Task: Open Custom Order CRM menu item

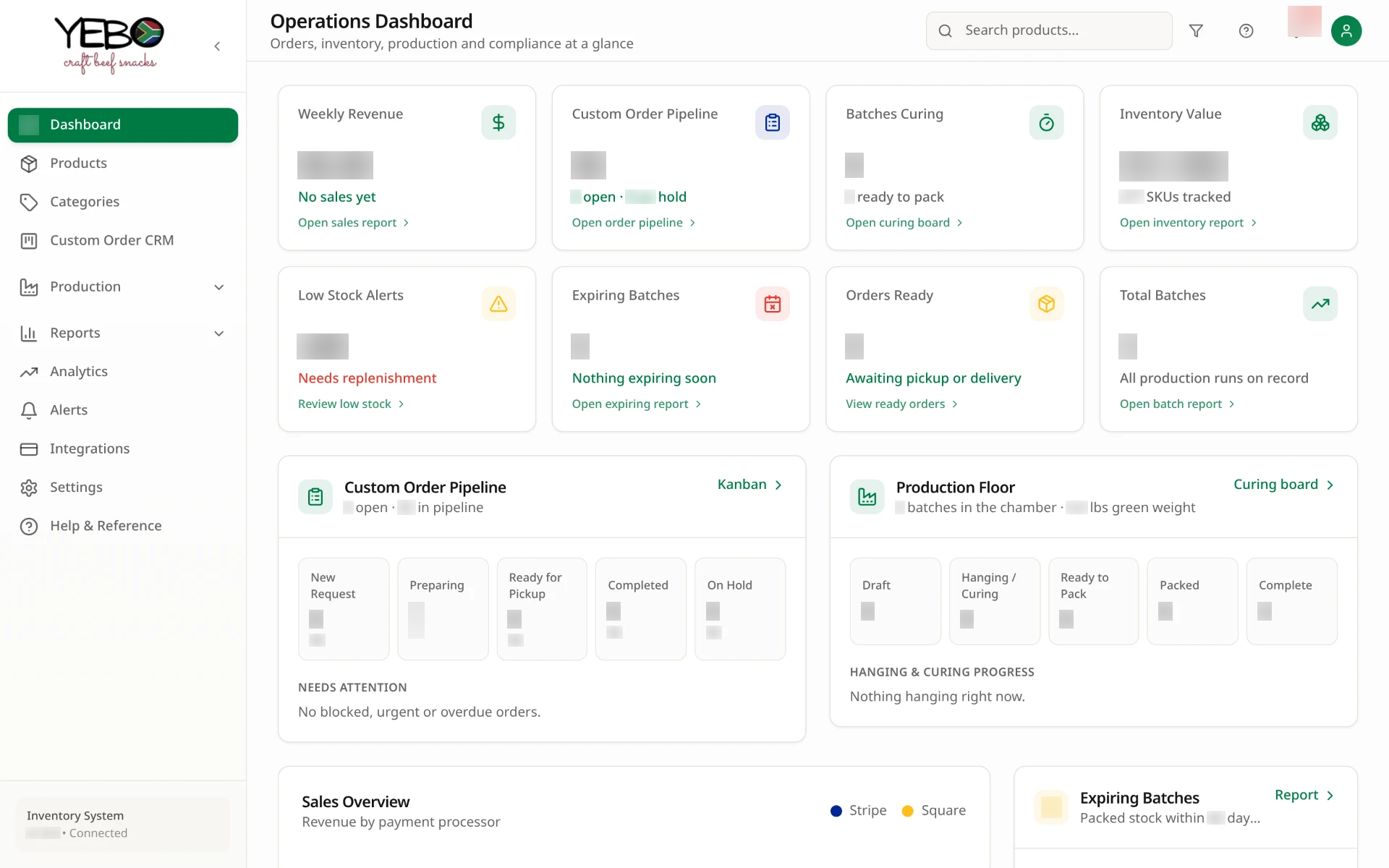Action: (123, 241)
